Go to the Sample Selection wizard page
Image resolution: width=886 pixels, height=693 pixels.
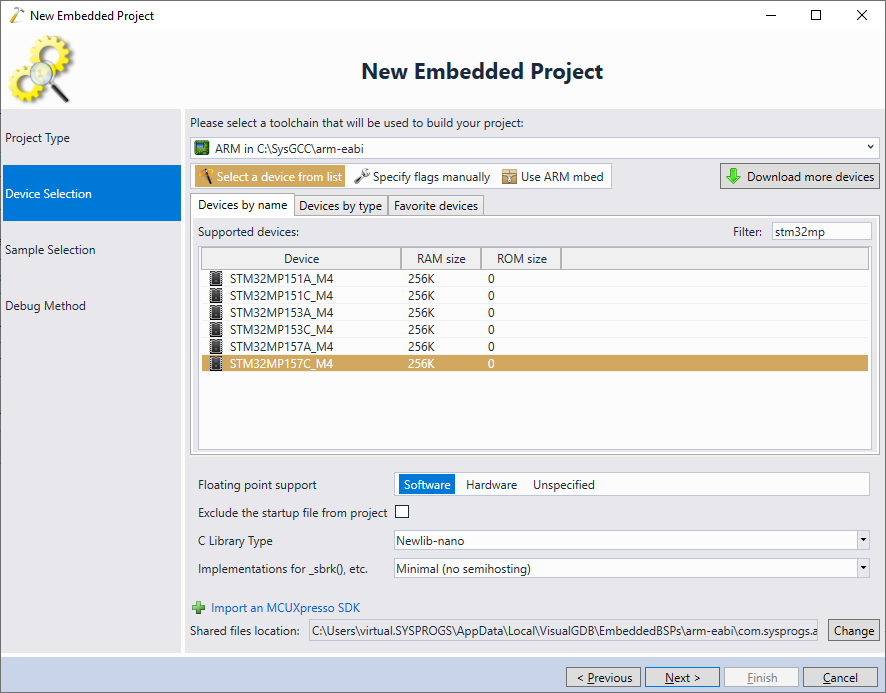tap(92, 249)
